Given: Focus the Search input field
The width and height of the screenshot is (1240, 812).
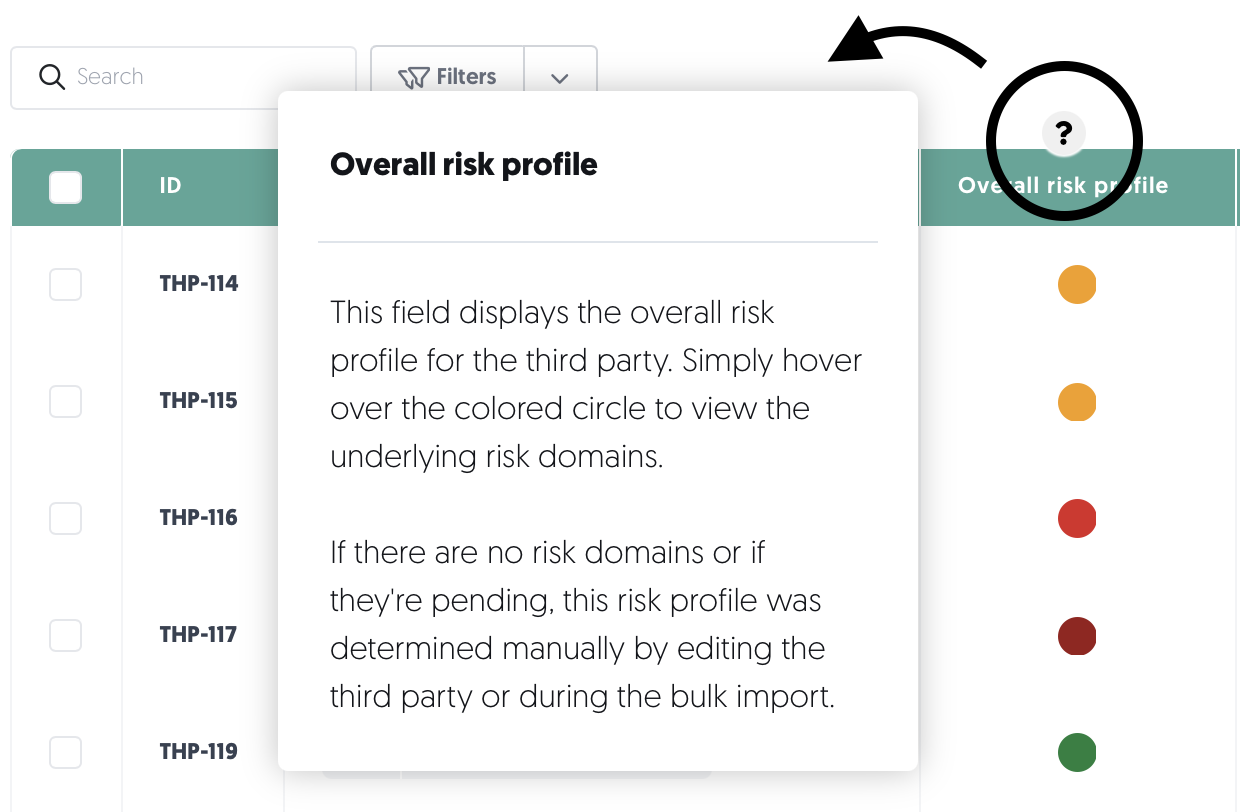Looking at the screenshot, I should (x=183, y=77).
